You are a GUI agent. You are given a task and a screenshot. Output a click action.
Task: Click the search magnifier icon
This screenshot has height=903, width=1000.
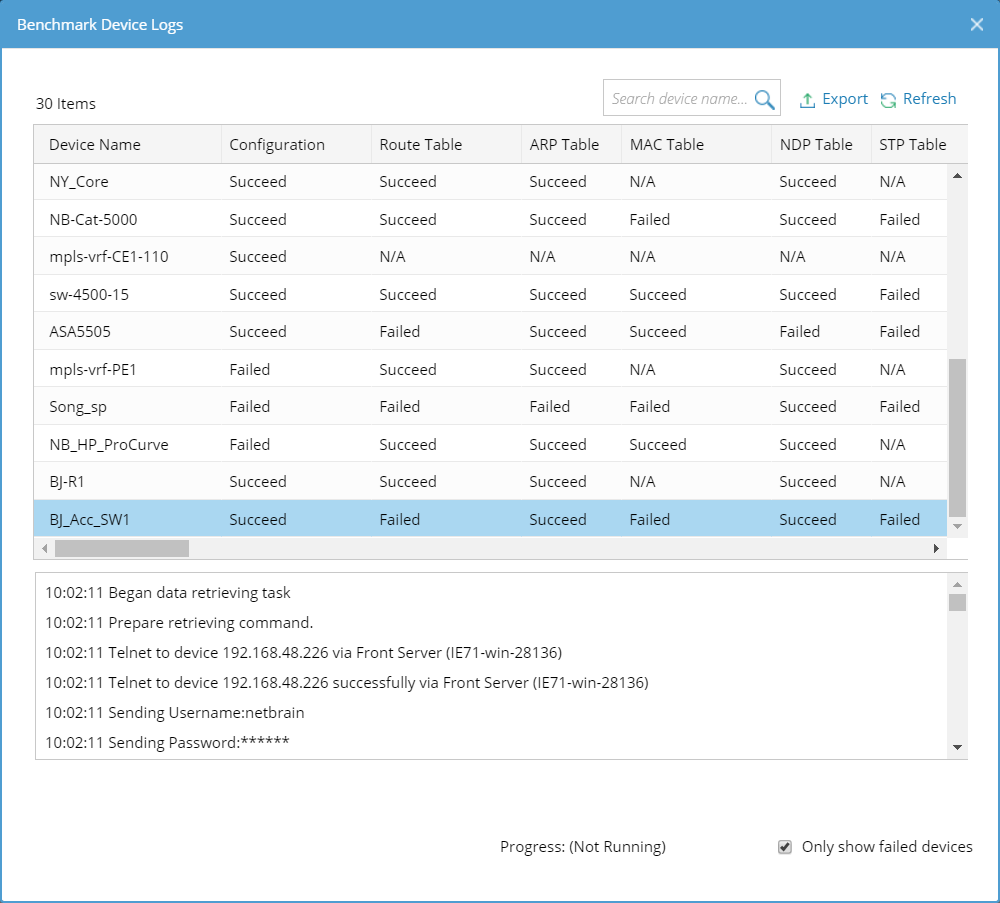coord(765,99)
